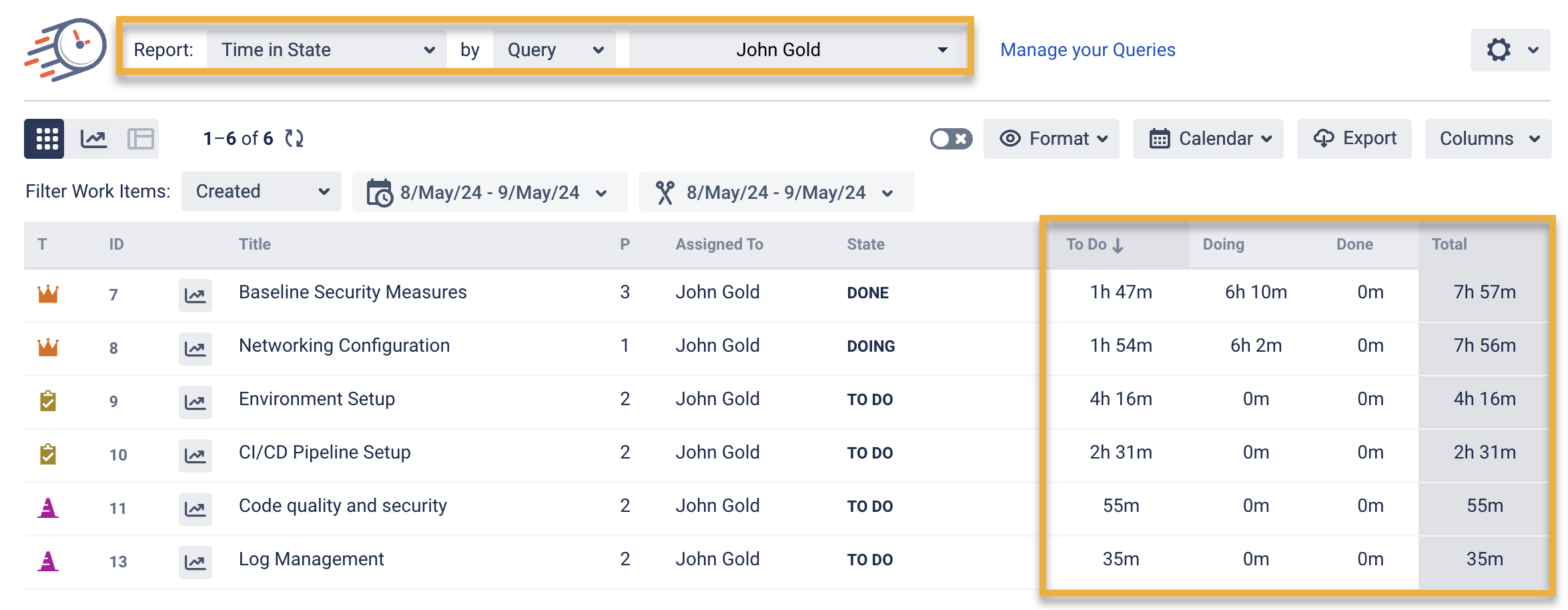Open the Created filter dropdown
Image resolution: width=1568 pixels, height=610 pixels.
[262, 192]
